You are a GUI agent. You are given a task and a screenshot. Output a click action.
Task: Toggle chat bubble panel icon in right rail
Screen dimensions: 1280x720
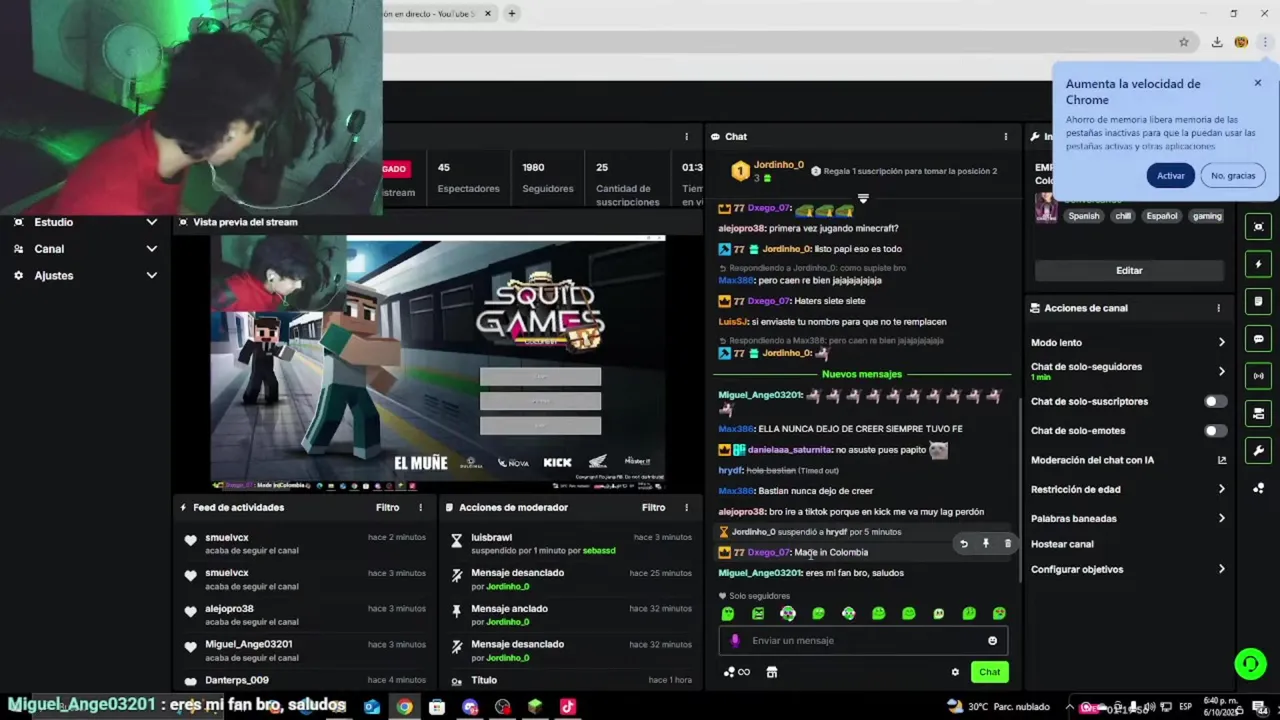[1258, 339]
